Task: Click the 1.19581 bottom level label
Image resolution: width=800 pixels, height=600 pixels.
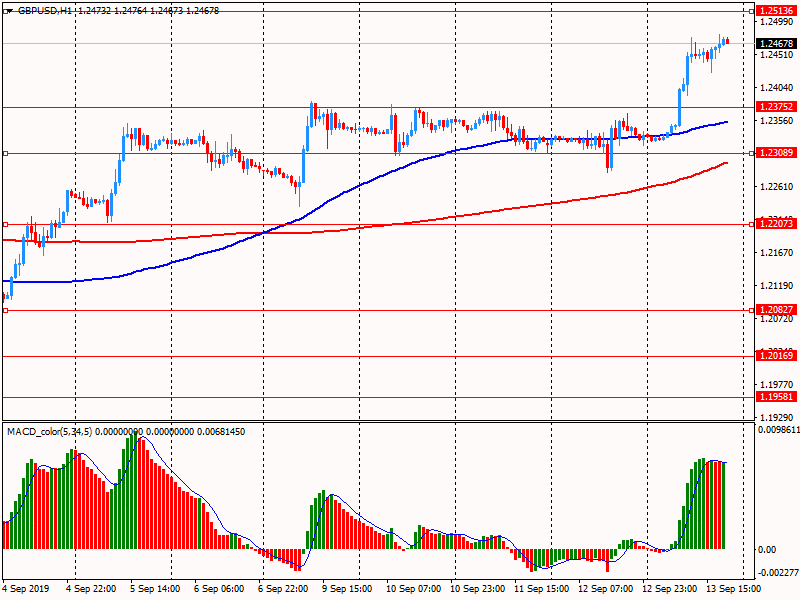Action: 777,396
